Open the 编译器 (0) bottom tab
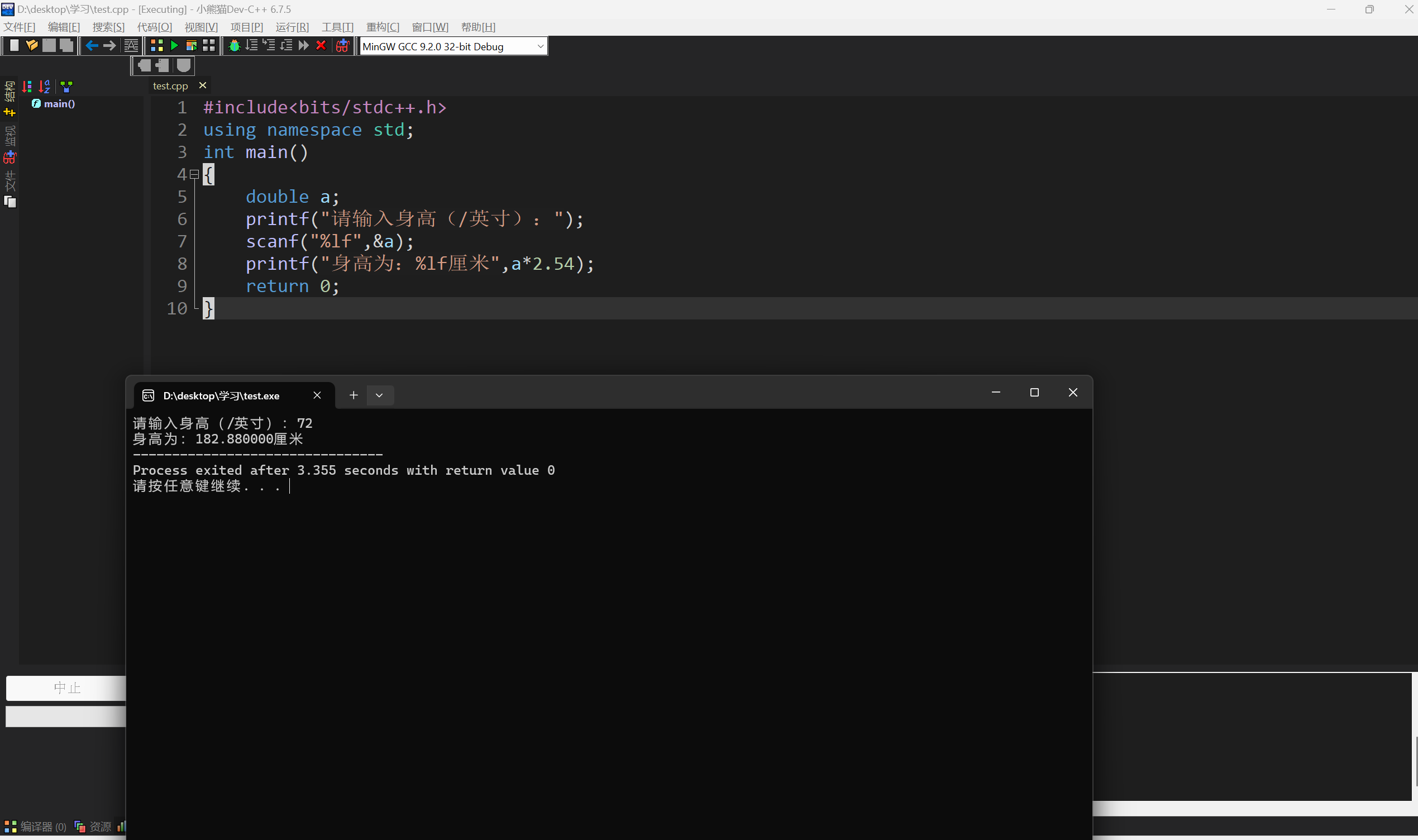Screen dimensions: 1418x840 36,827
